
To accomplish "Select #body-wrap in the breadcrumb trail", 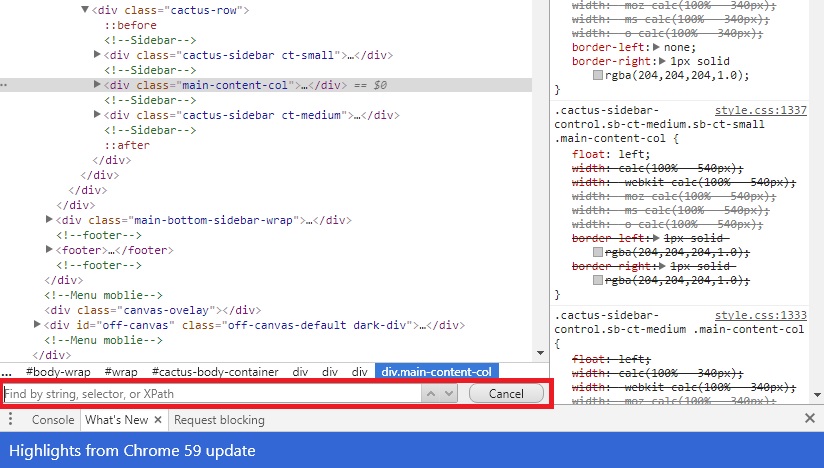I will (x=58, y=372).
